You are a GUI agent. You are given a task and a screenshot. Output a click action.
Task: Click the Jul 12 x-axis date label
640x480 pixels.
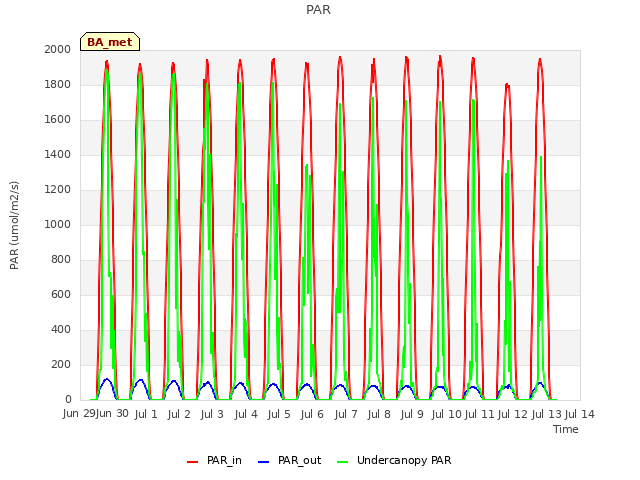[x=513, y=414]
